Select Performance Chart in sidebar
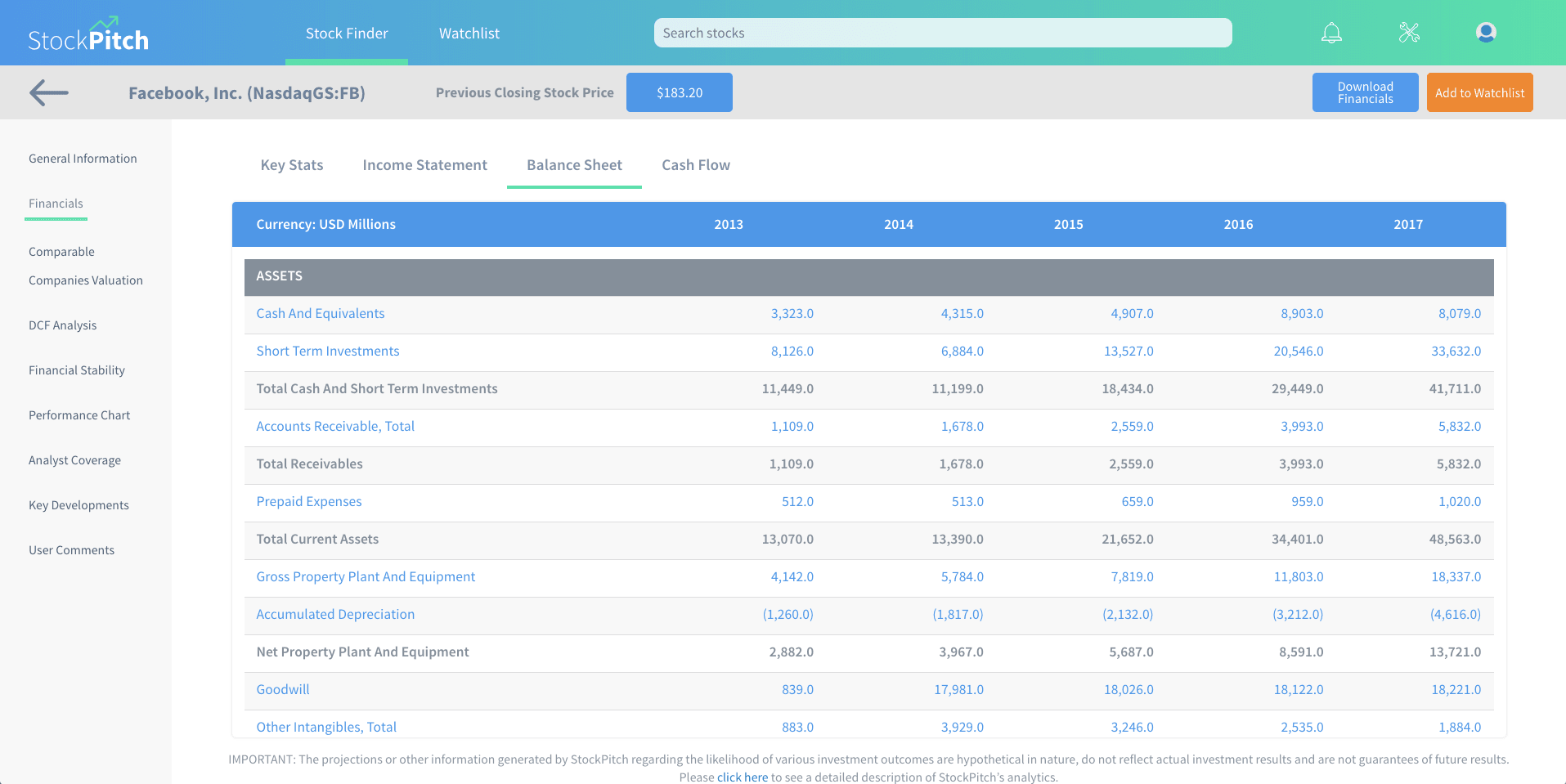 tap(79, 415)
